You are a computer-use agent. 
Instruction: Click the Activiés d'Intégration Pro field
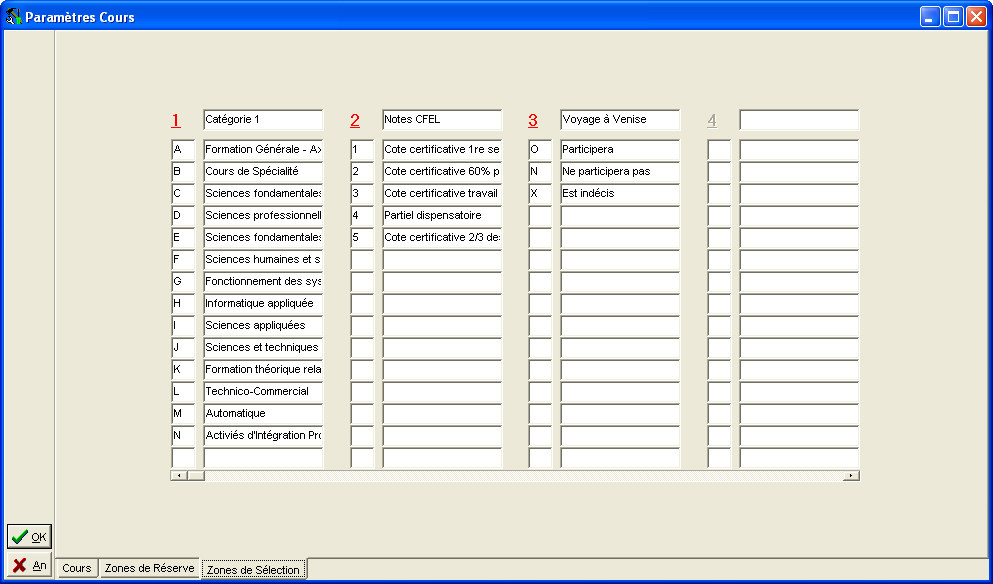[x=263, y=436]
